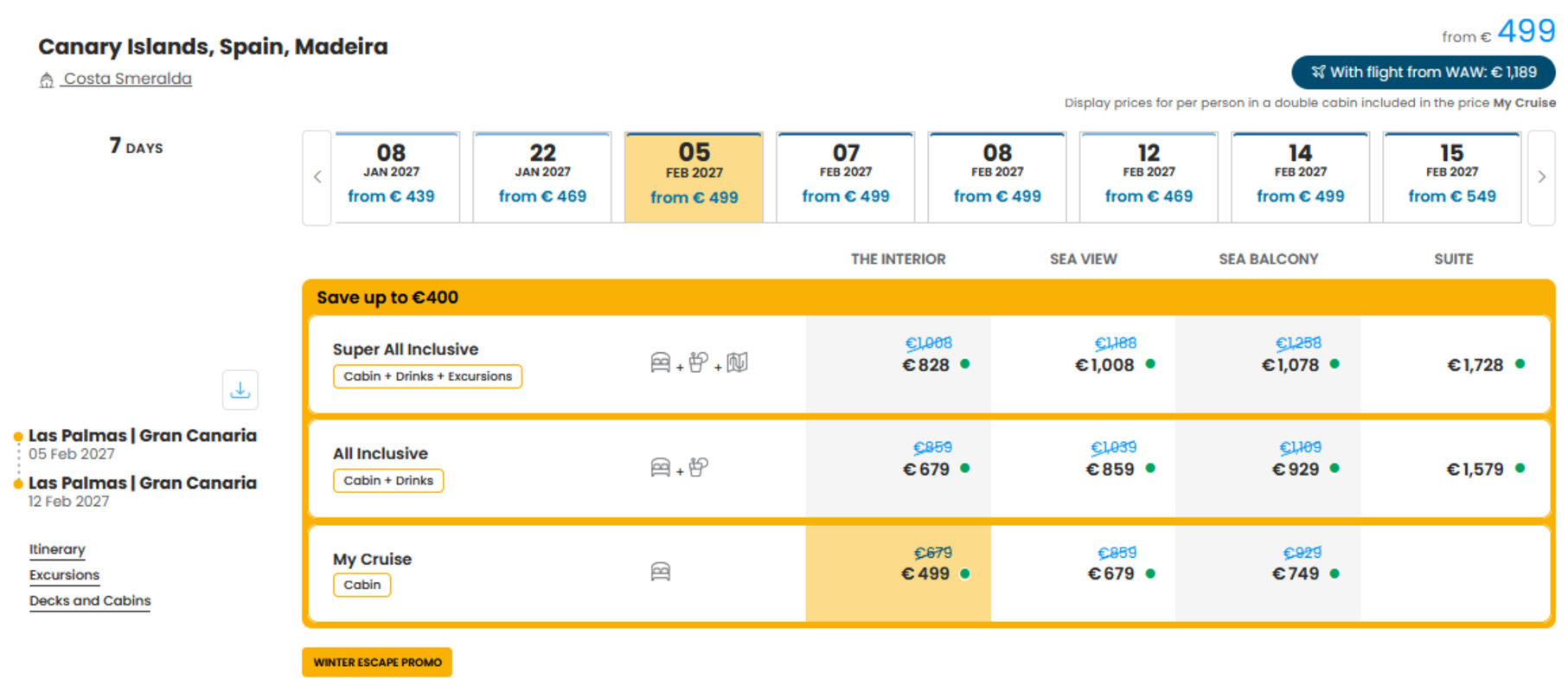Select the 22 Jan 2027 departure tab
The image size is (1568, 692).
click(542, 177)
